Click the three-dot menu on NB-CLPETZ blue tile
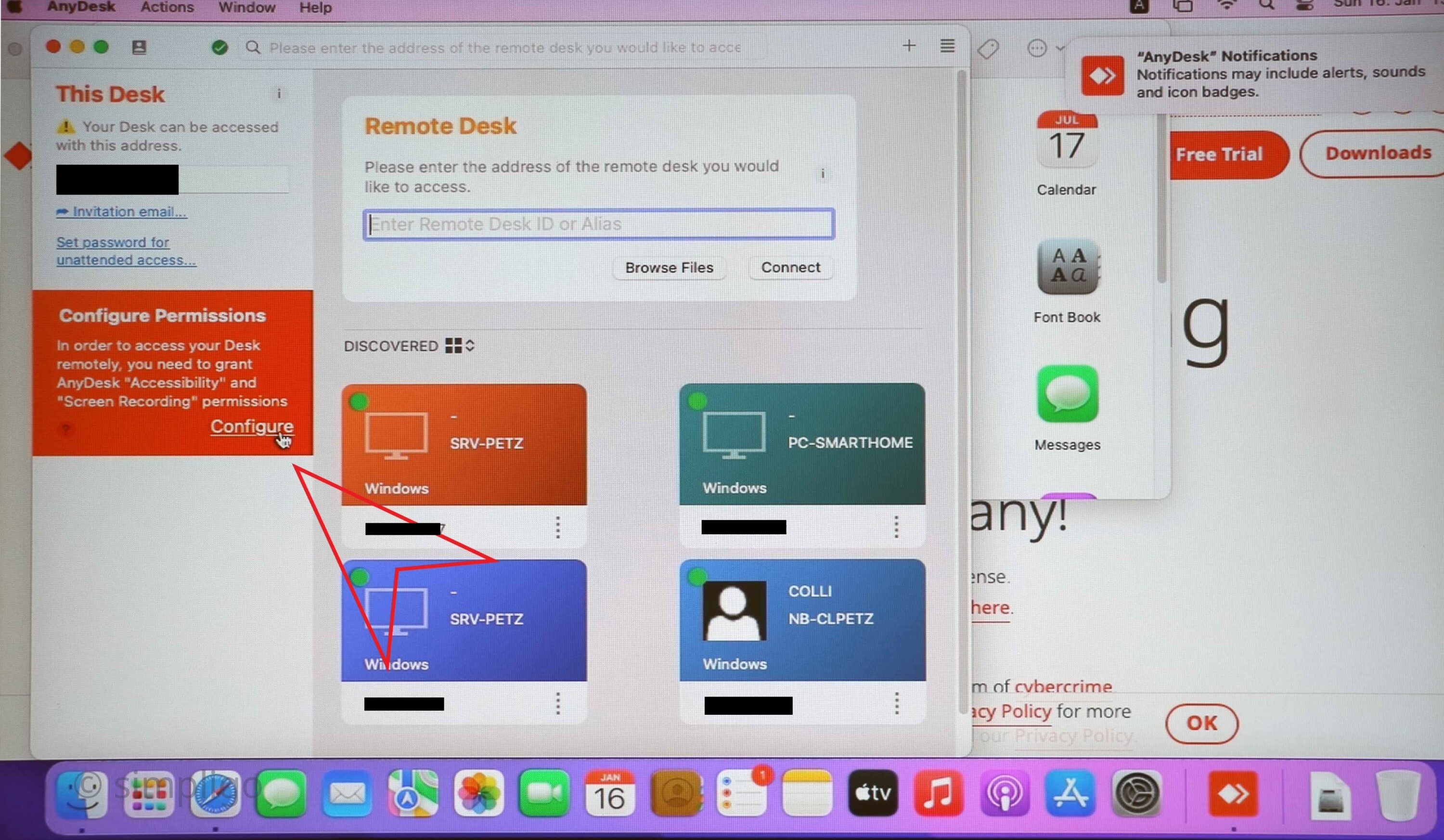This screenshot has height=840, width=1444. [x=894, y=703]
